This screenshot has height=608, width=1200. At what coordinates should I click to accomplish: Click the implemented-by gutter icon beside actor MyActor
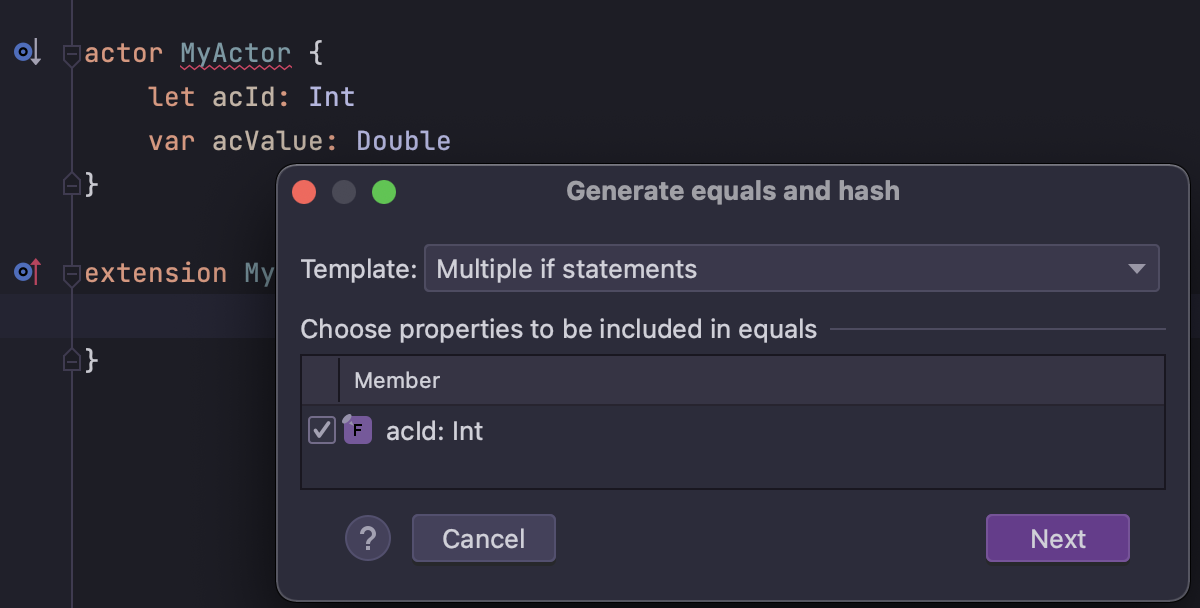[26, 52]
